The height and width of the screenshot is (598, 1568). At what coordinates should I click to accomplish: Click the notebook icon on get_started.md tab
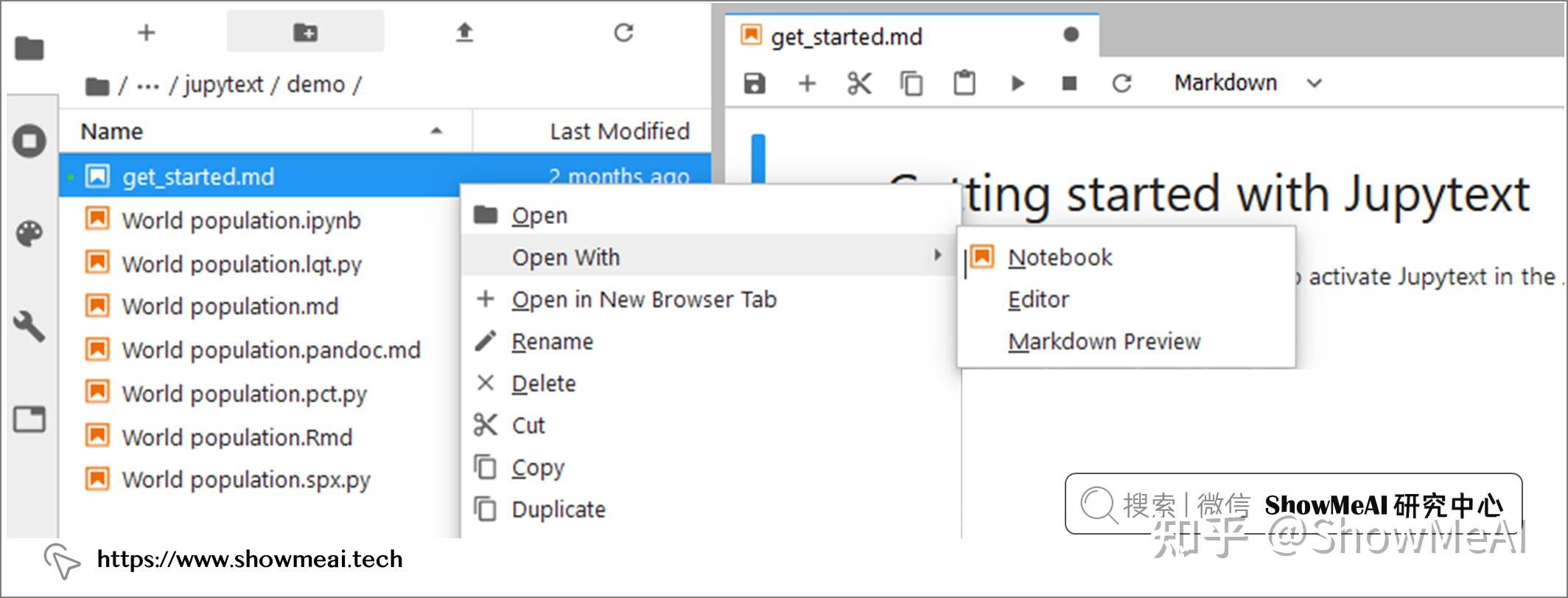[750, 34]
